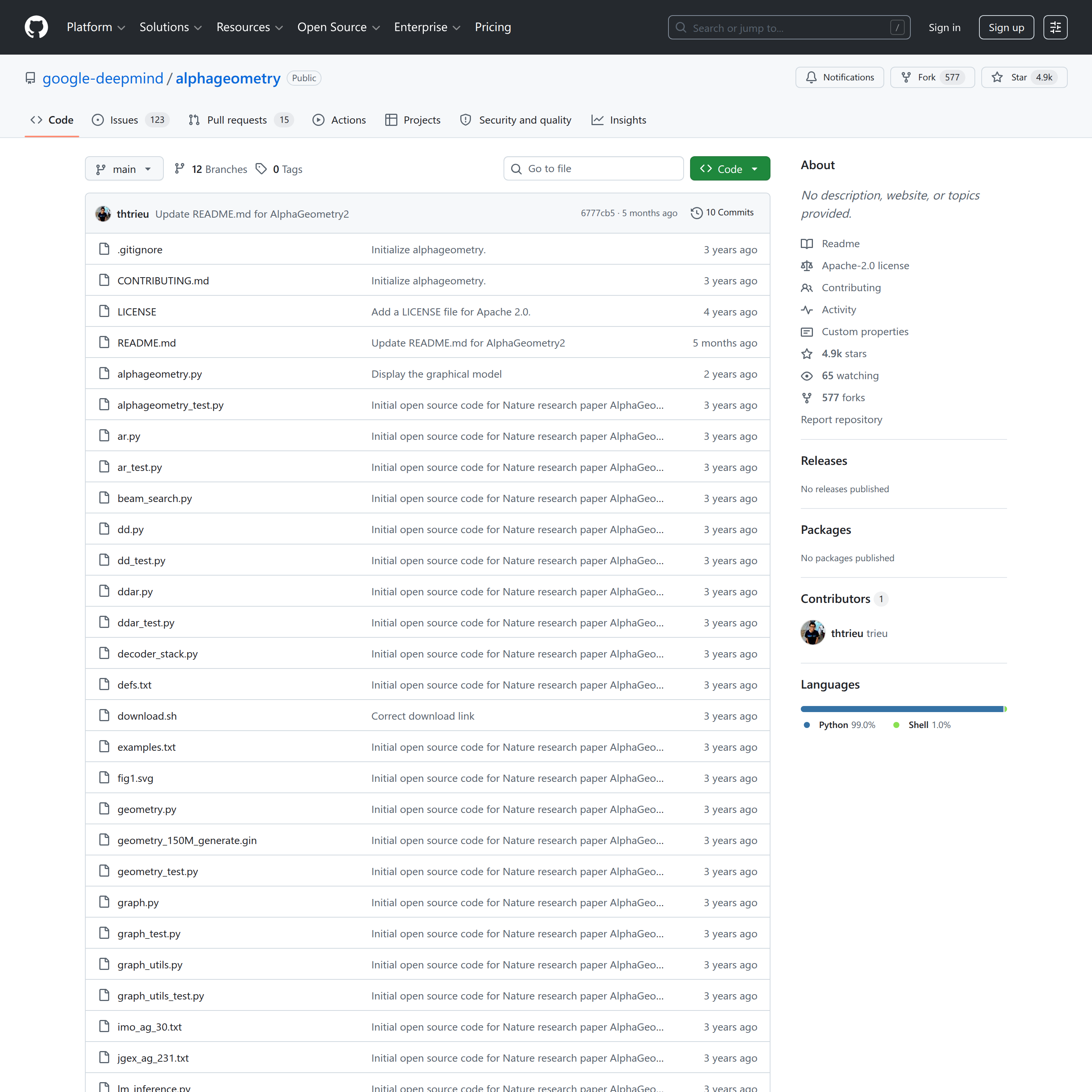Click the Shell 1.0% language legend

[x=922, y=725]
